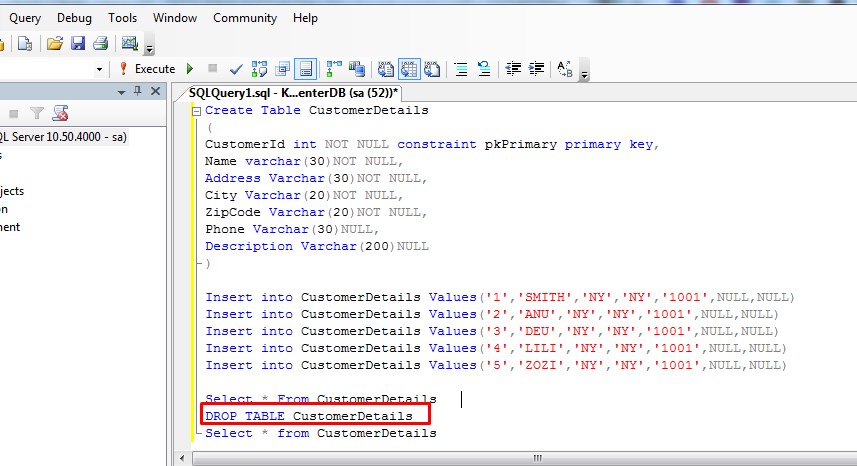Click the 'ZipCode Varchar(20)NOT NULL' line

[x=316, y=212]
